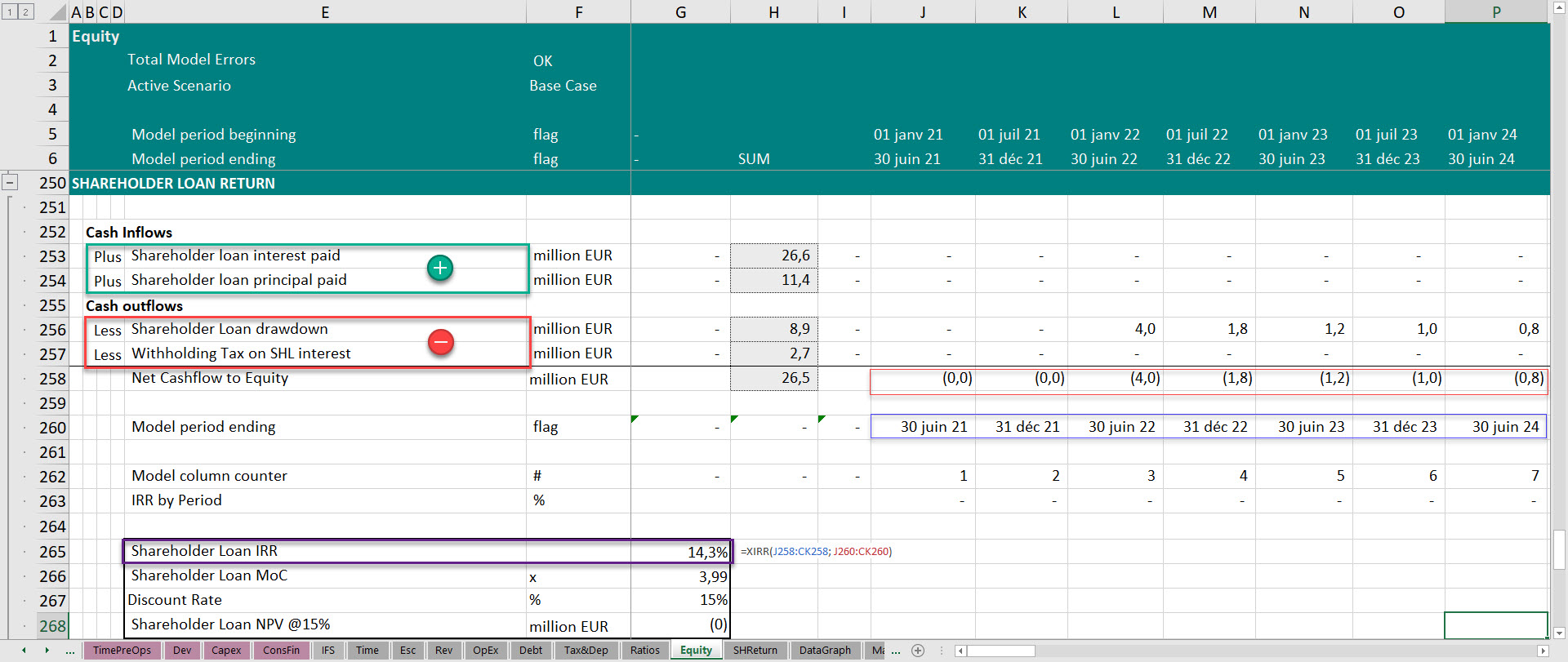Select row 250 header
1568x662 pixels.
[52, 183]
